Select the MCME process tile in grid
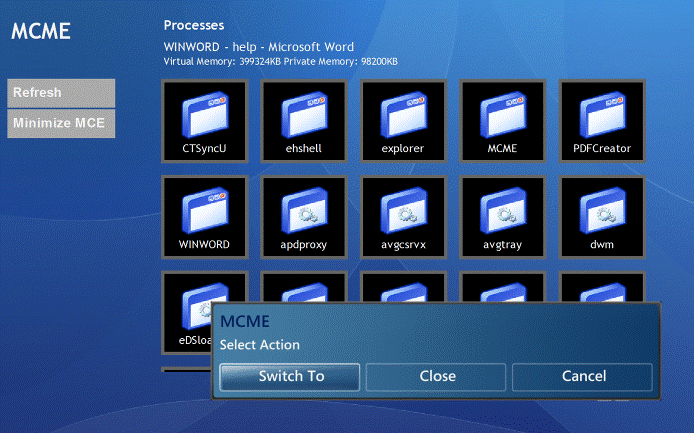Image resolution: width=694 pixels, height=433 pixels. point(503,121)
